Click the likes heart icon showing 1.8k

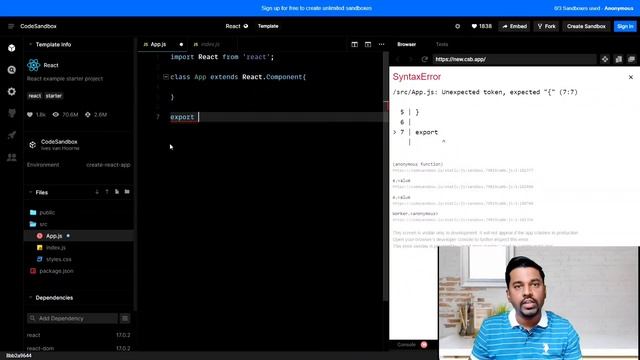point(30,115)
